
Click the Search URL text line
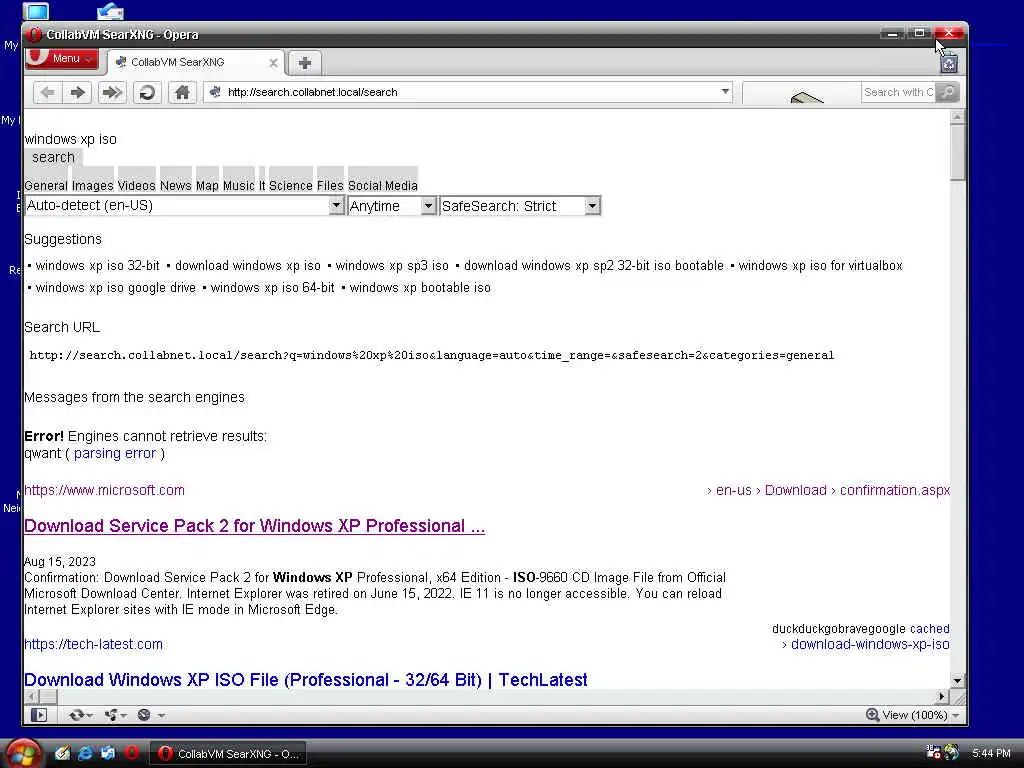tap(432, 356)
